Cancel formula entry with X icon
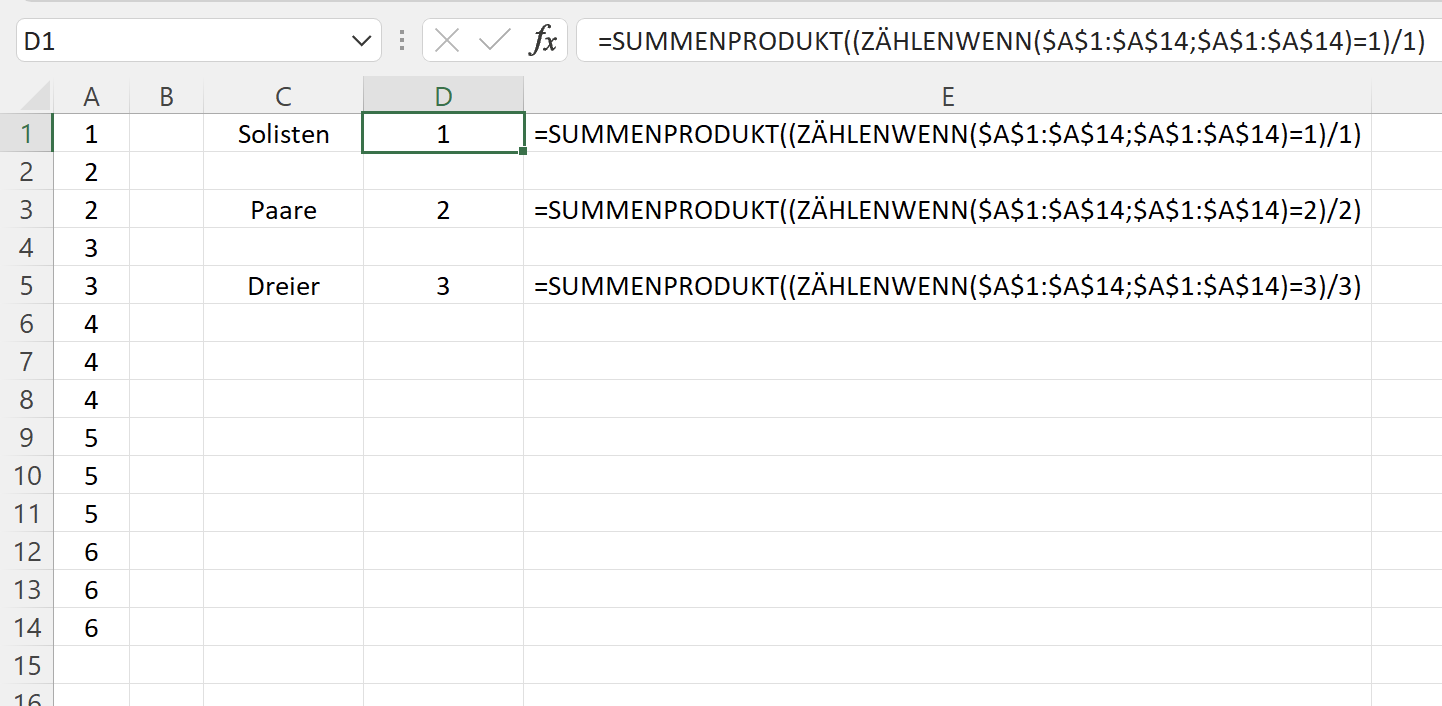The height and width of the screenshot is (706, 1442). [447, 41]
